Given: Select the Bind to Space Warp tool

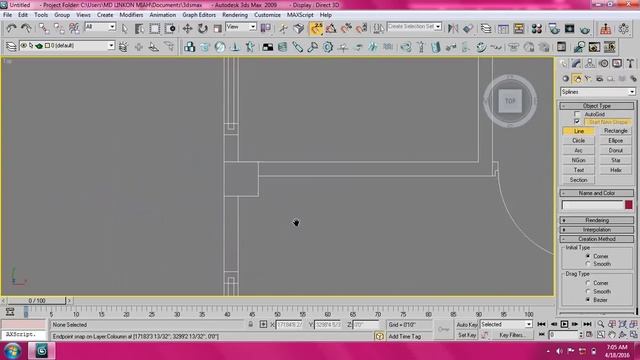Looking at the screenshot, I should click(x=74, y=28).
